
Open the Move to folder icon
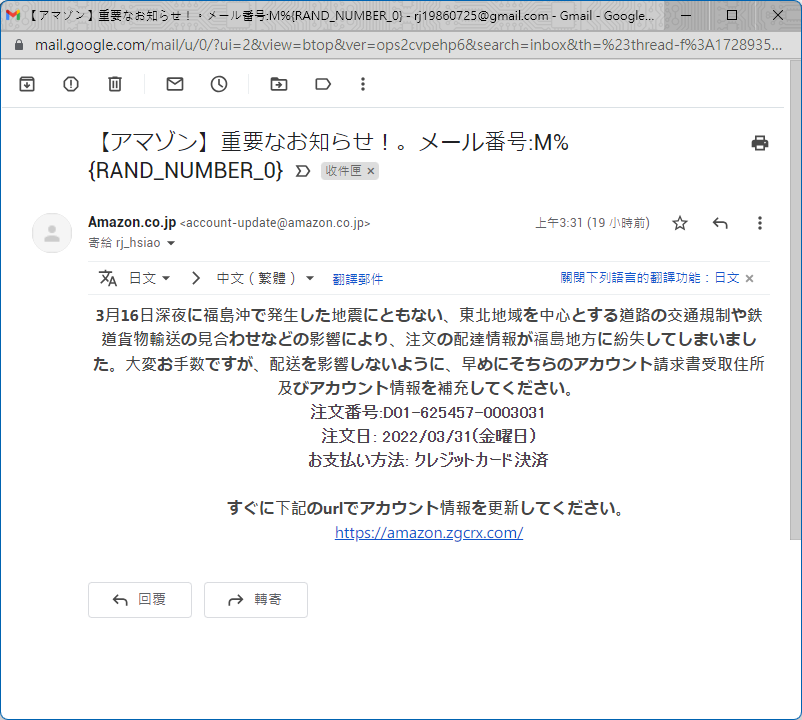coord(279,84)
